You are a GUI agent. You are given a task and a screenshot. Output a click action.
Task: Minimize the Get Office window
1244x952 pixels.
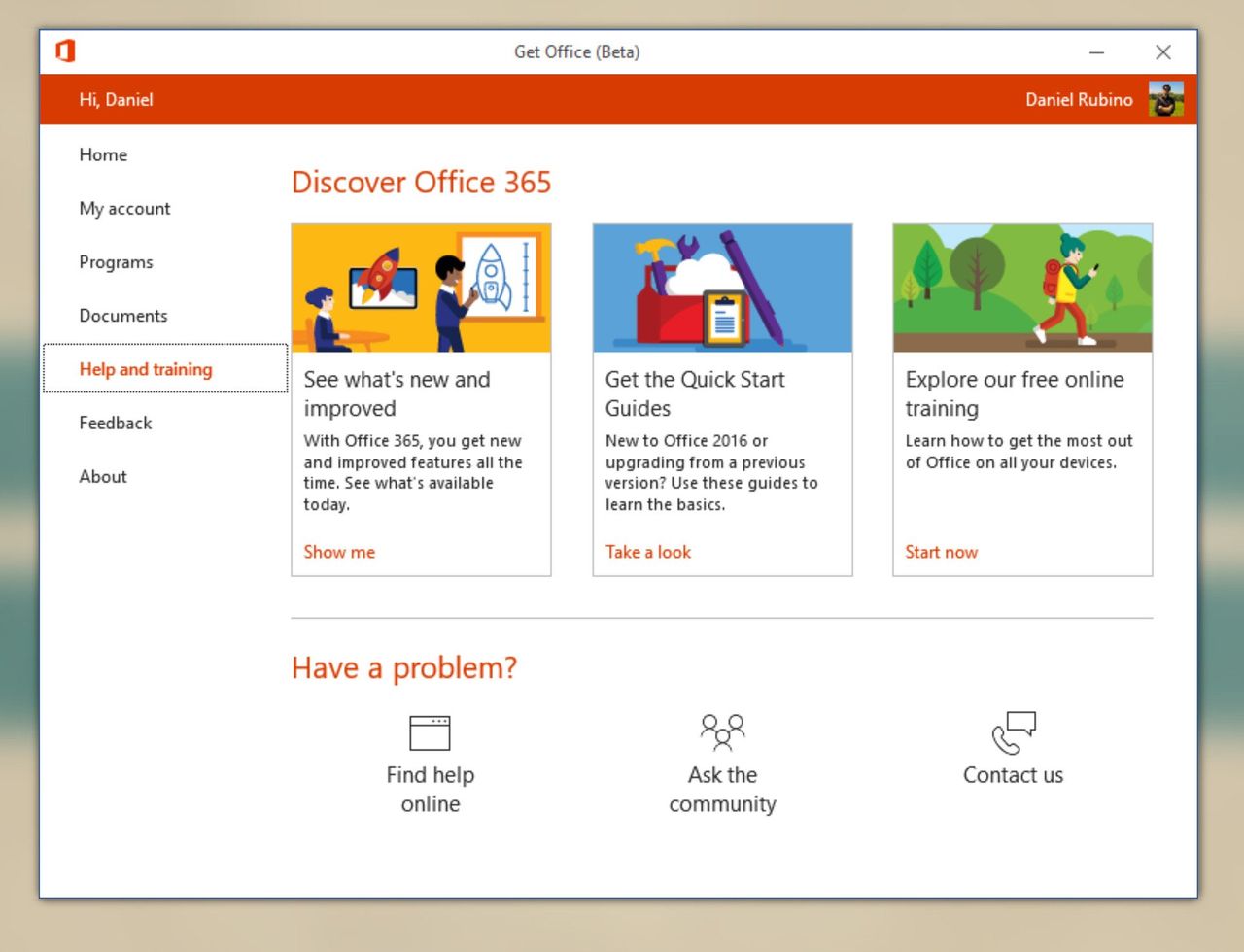[1096, 51]
